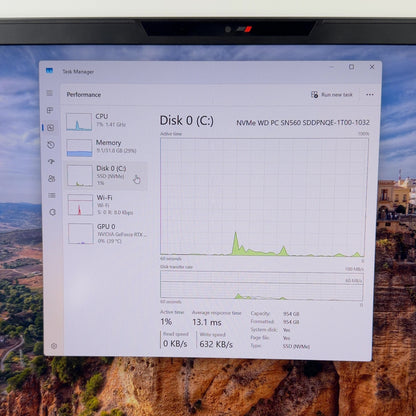Click the SSD (NVMe) Type value

coord(296,347)
